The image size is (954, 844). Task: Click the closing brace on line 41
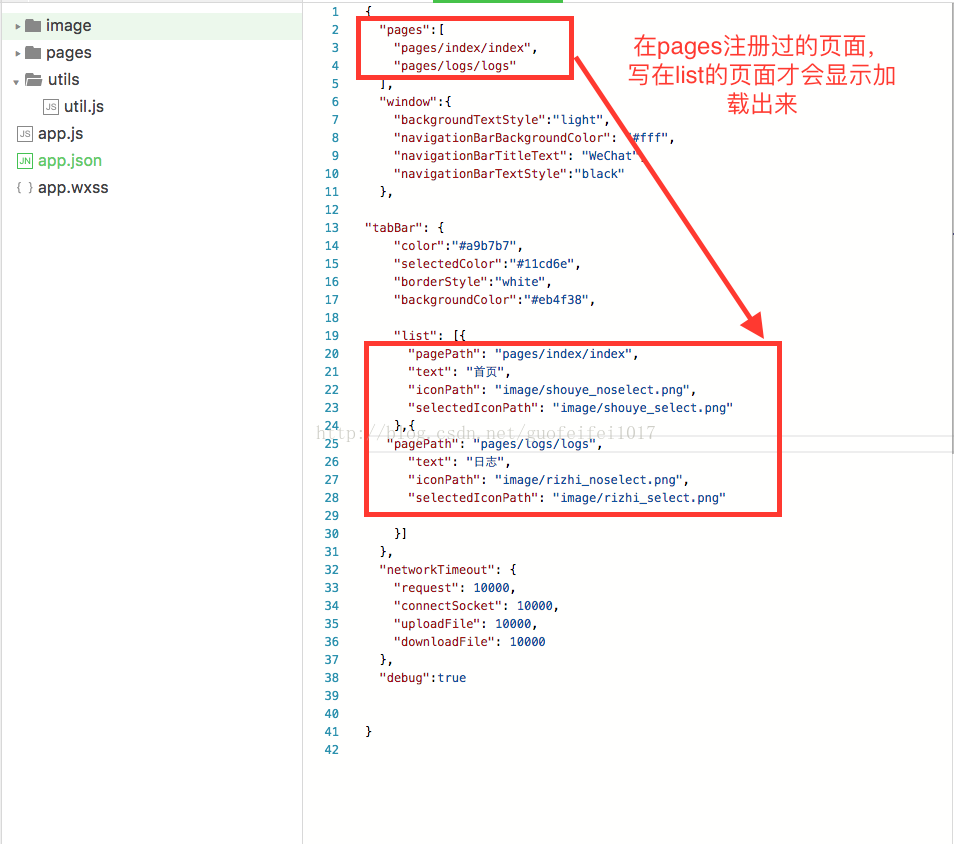pos(368,731)
